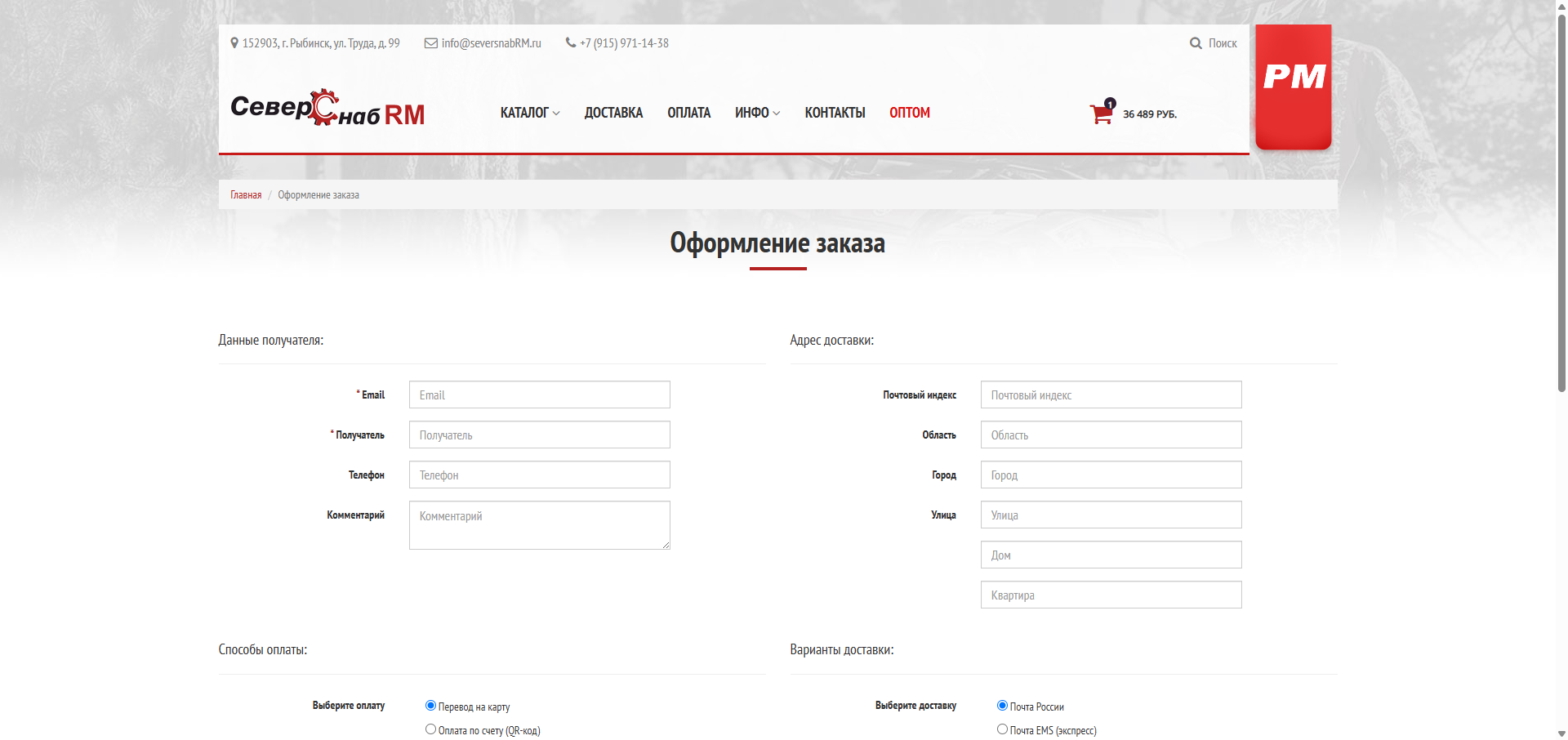Choose Почта России delivery
The height and width of the screenshot is (740, 1568).
(1002, 706)
